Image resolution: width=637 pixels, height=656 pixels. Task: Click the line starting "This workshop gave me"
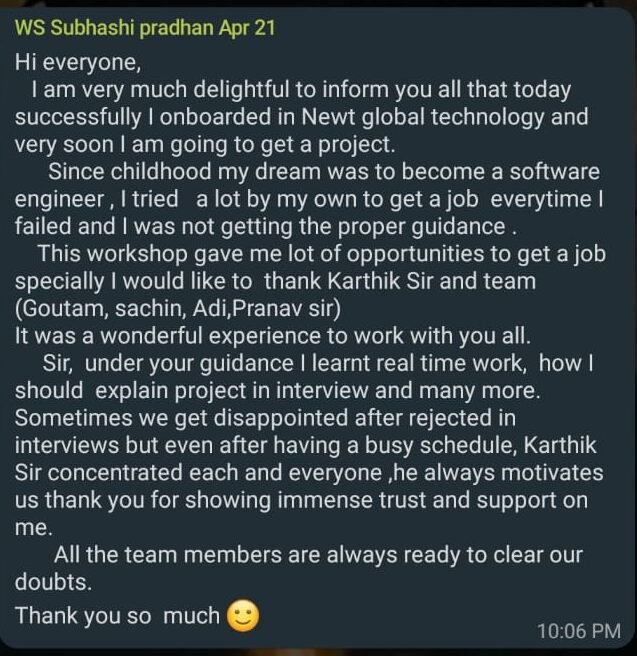point(320,254)
